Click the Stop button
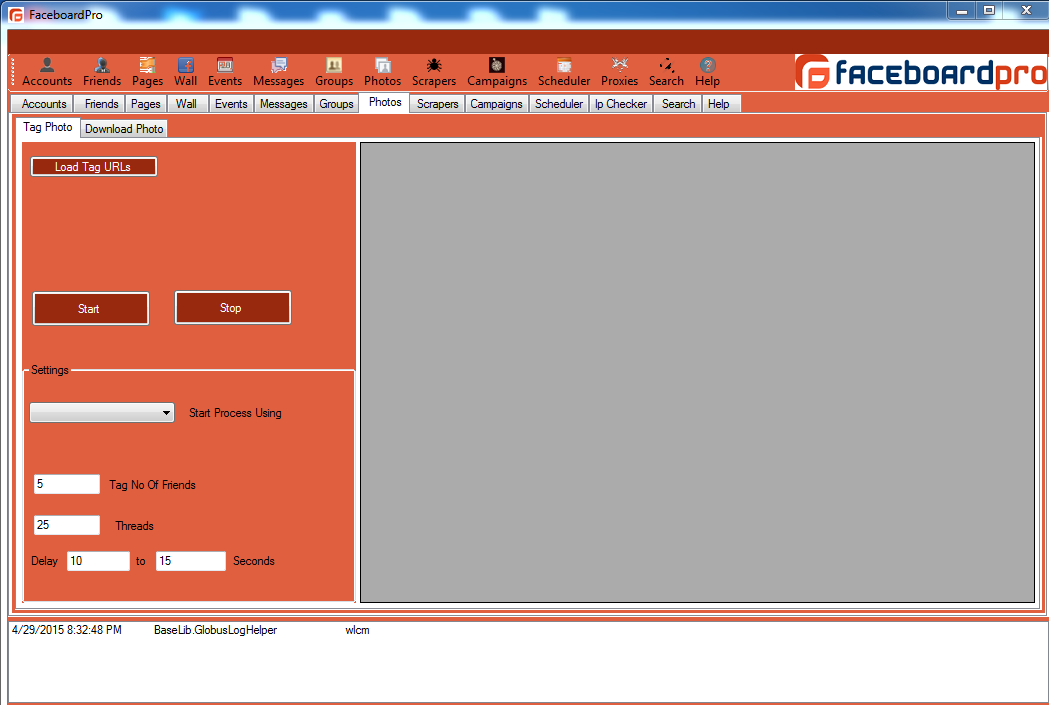This screenshot has width=1049, height=705. (233, 308)
